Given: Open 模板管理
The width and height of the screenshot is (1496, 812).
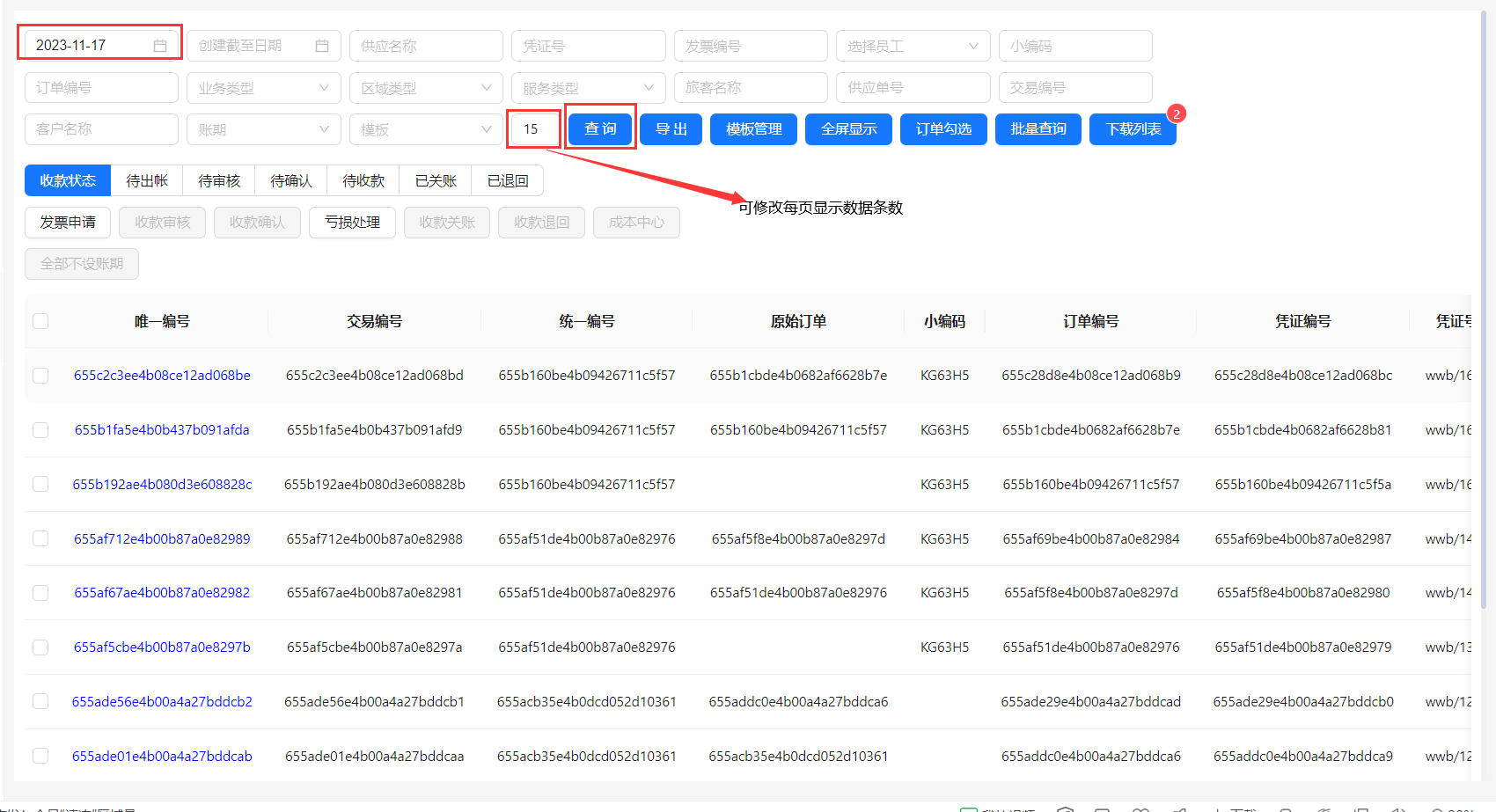Looking at the screenshot, I should [x=753, y=129].
